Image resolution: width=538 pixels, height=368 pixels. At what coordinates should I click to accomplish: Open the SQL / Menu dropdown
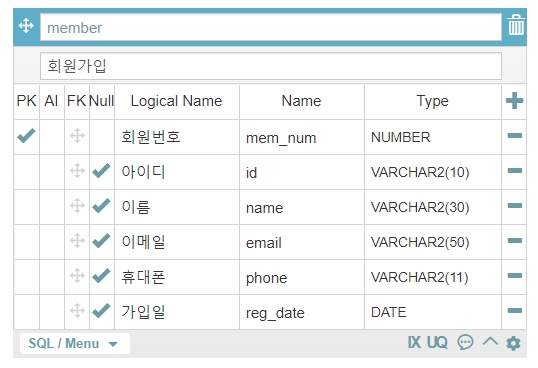tap(75, 343)
